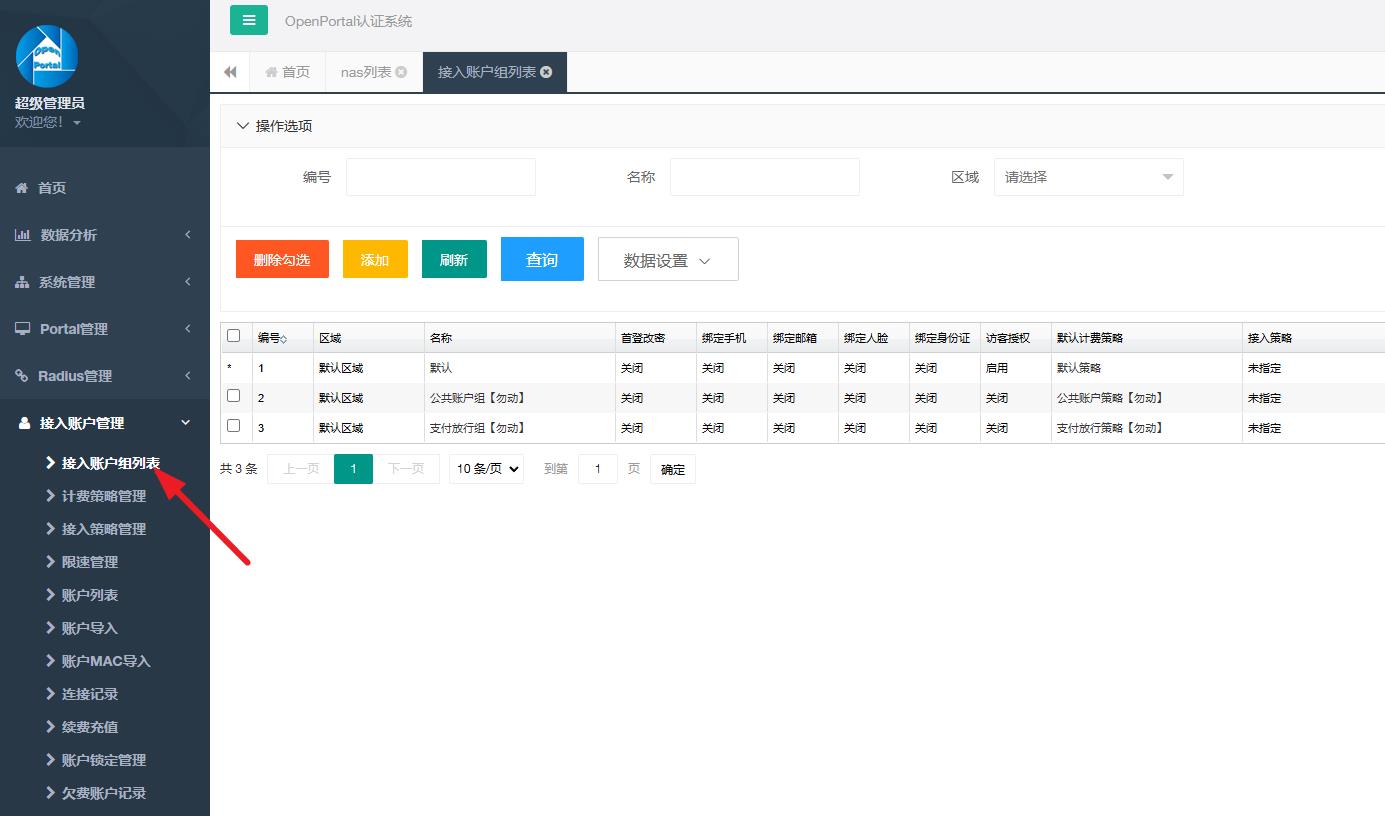Click the OpenPortal logo avatar
The image size is (1385, 816).
click(47, 56)
